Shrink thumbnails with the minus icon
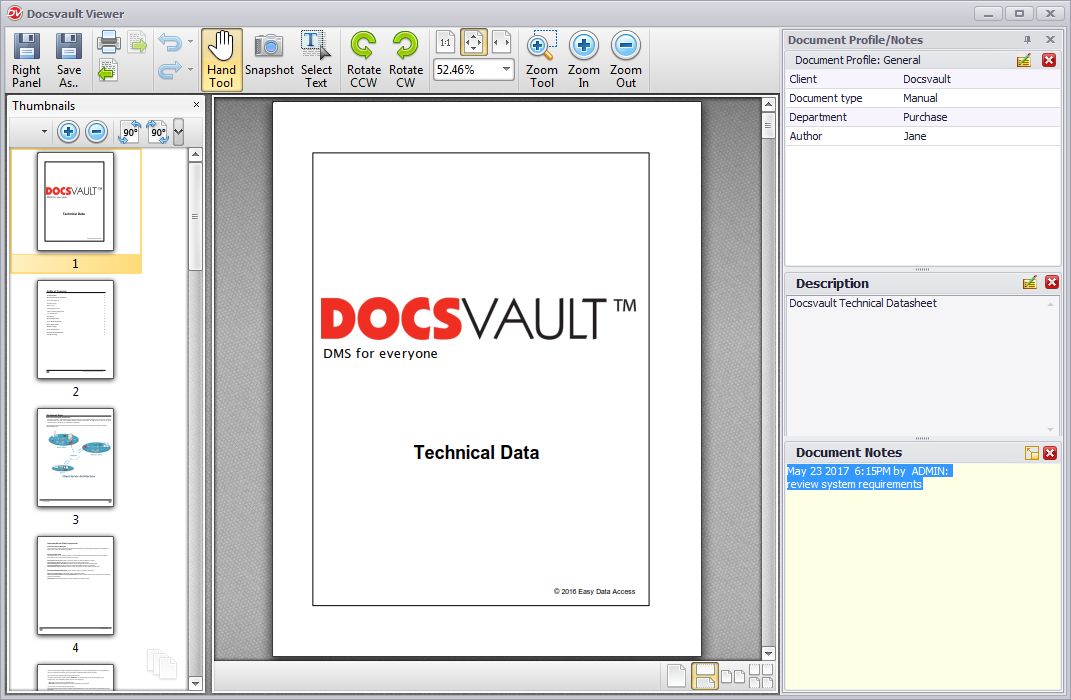This screenshot has height=700, width=1071. coord(96,132)
